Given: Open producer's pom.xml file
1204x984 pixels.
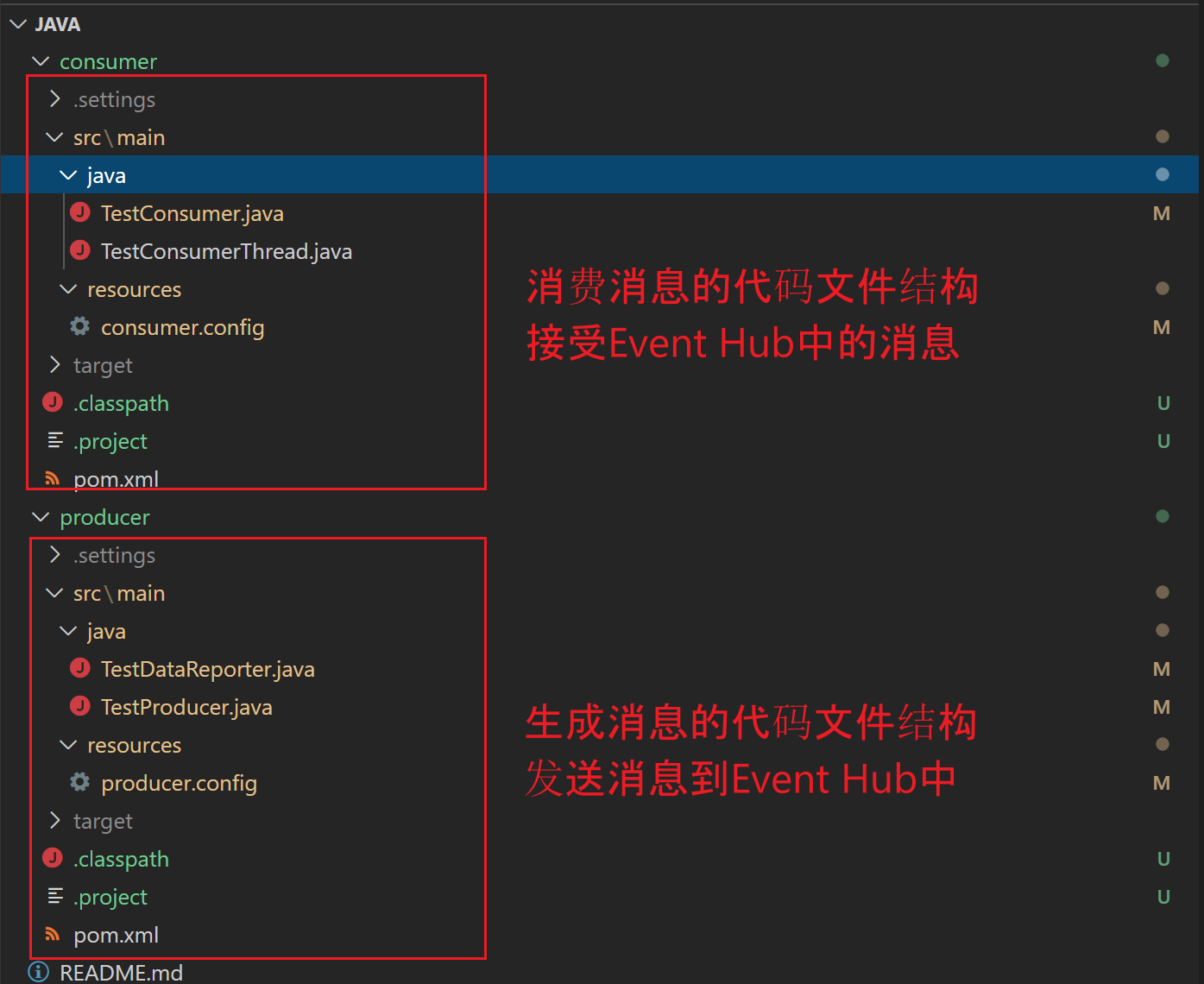Looking at the screenshot, I should (x=117, y=935).
